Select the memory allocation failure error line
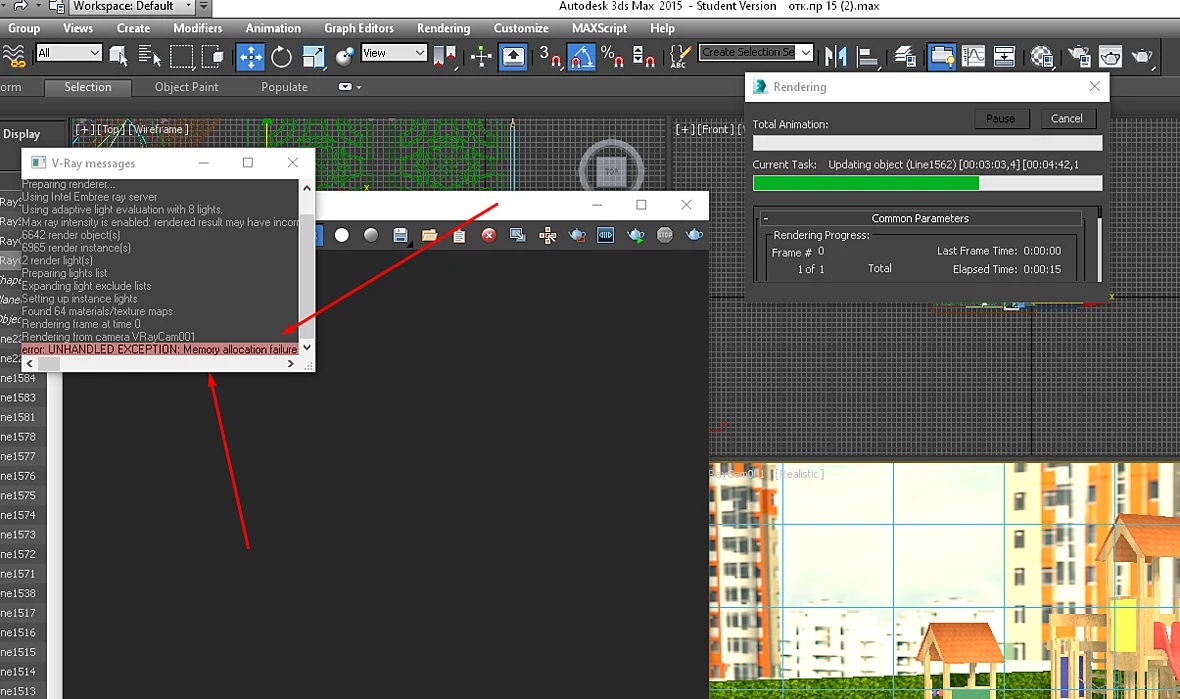 160,349
